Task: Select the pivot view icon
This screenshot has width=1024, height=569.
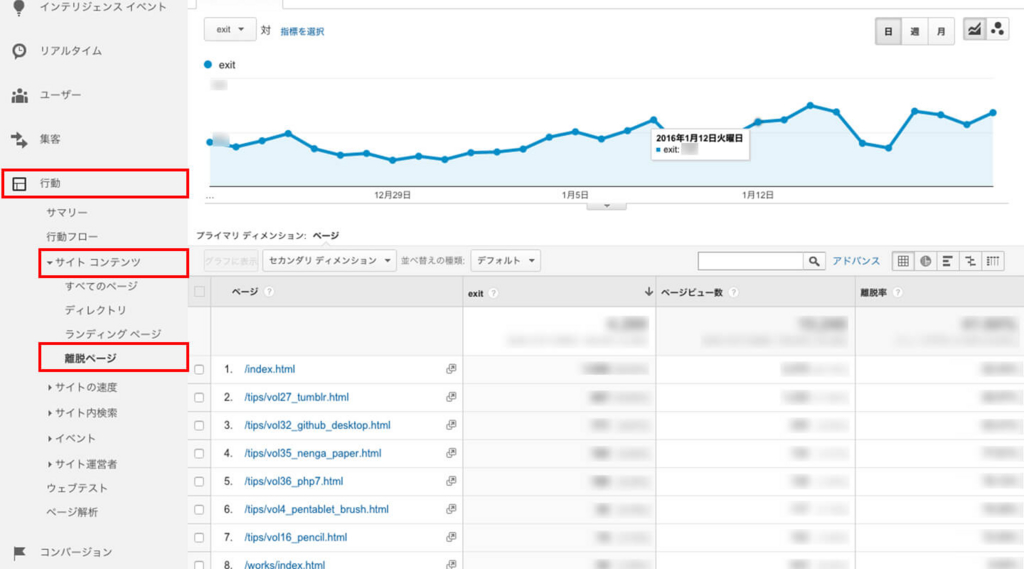Action: (x=993, y=261)
